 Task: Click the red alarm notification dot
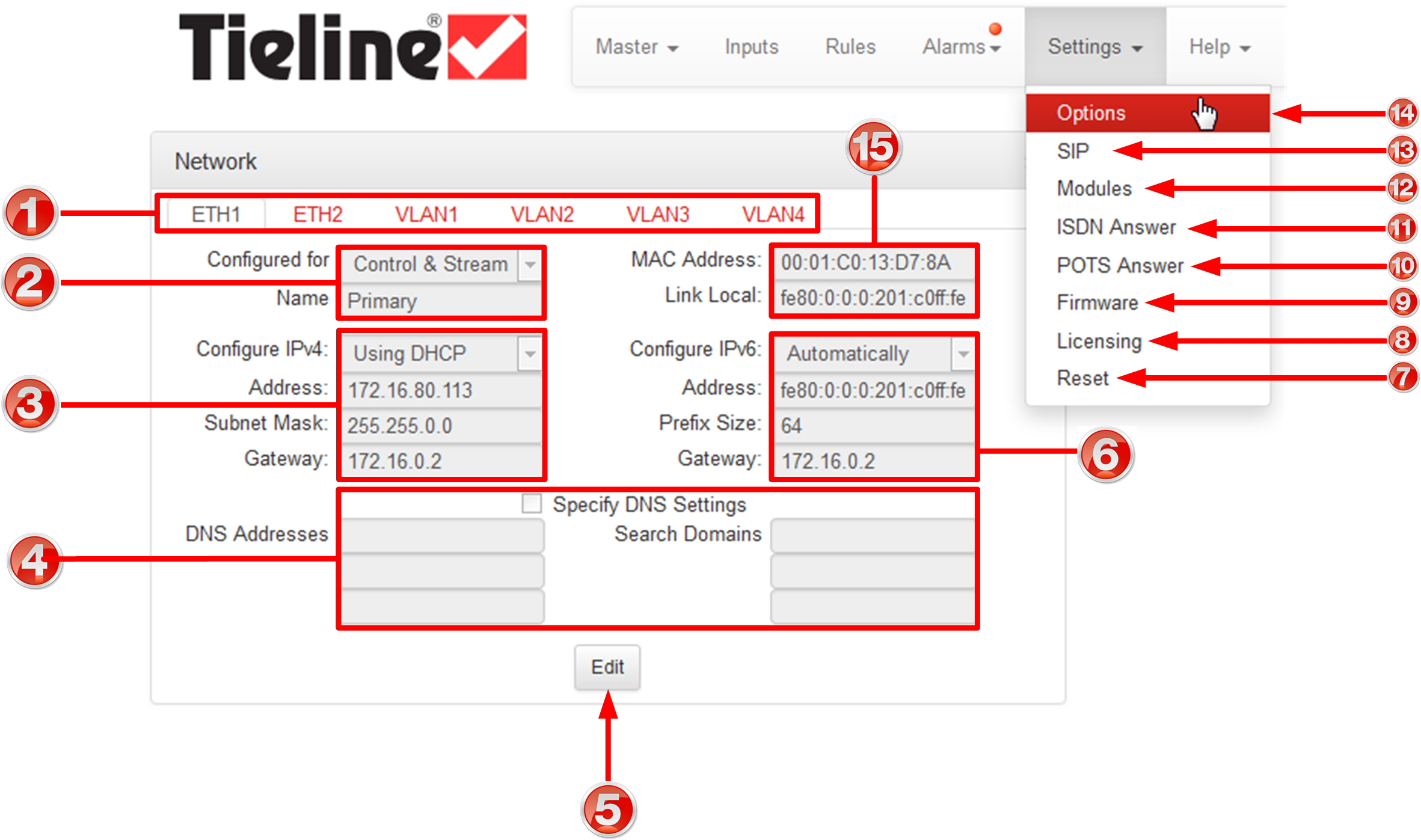click(995, 29)
